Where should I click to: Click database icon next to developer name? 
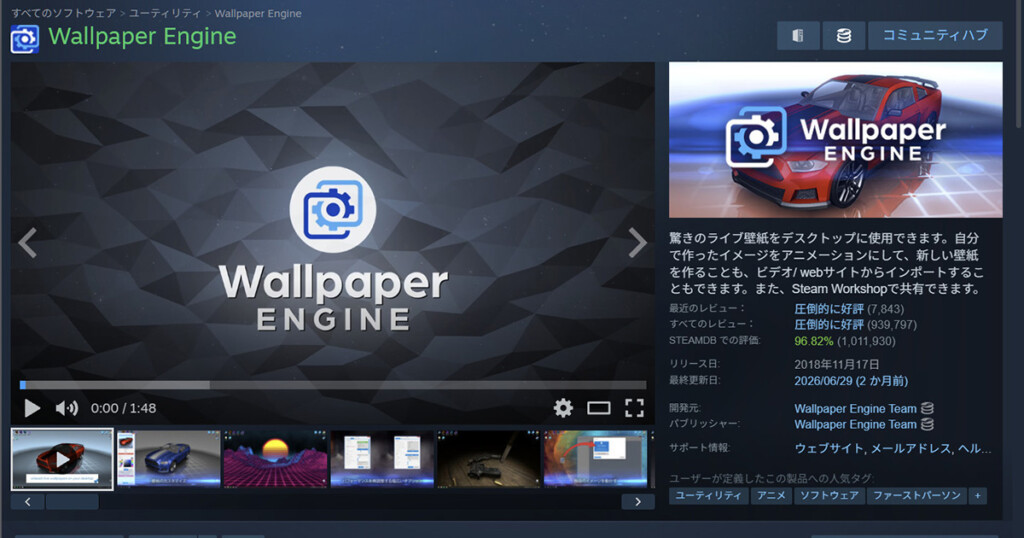(x=927, y=409)
